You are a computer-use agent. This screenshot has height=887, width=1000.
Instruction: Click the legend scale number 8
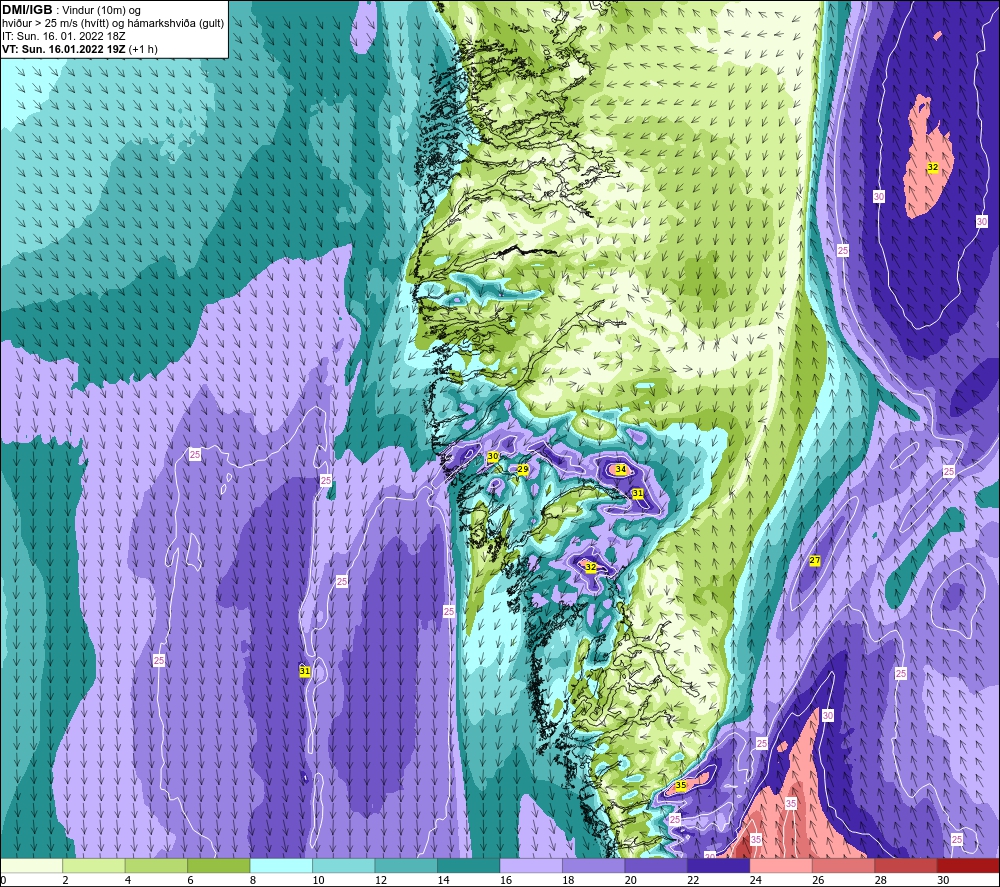(x=253, y=880)
